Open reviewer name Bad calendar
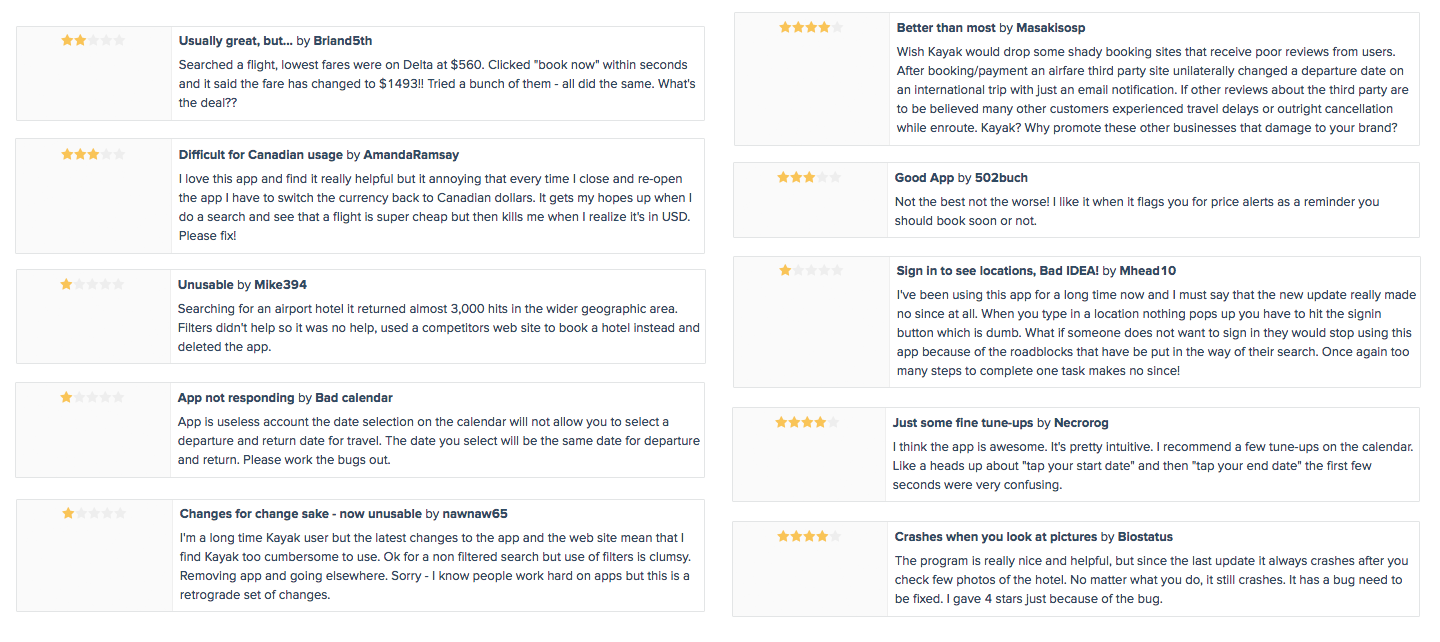 tap(354, 398)
